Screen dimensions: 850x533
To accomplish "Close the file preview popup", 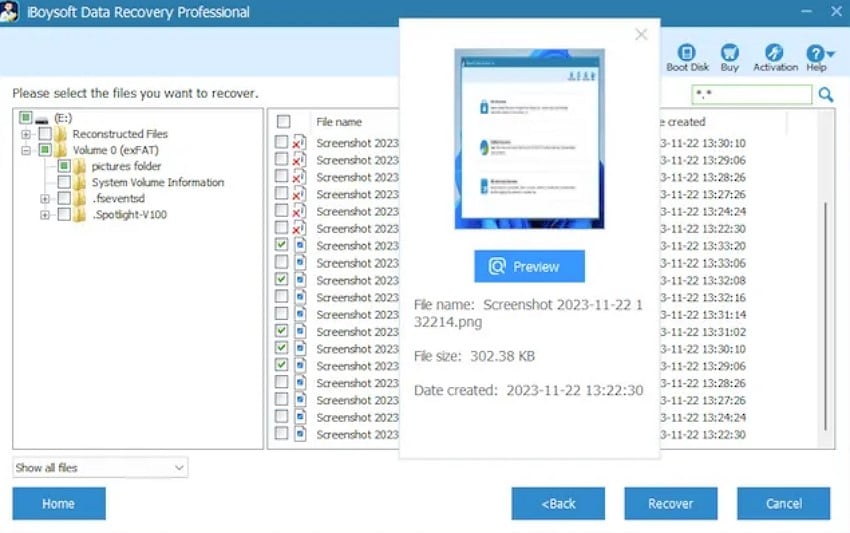I will [x=641, y=35].
